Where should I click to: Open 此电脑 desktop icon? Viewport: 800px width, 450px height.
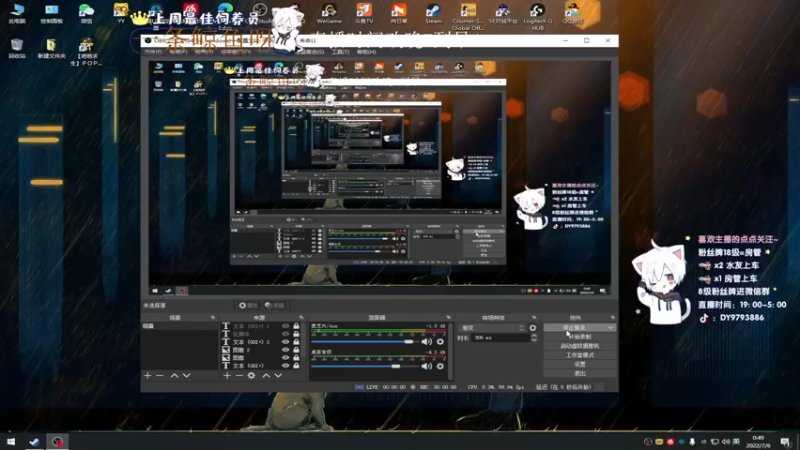pyautogui.click(x=17, y=14)
